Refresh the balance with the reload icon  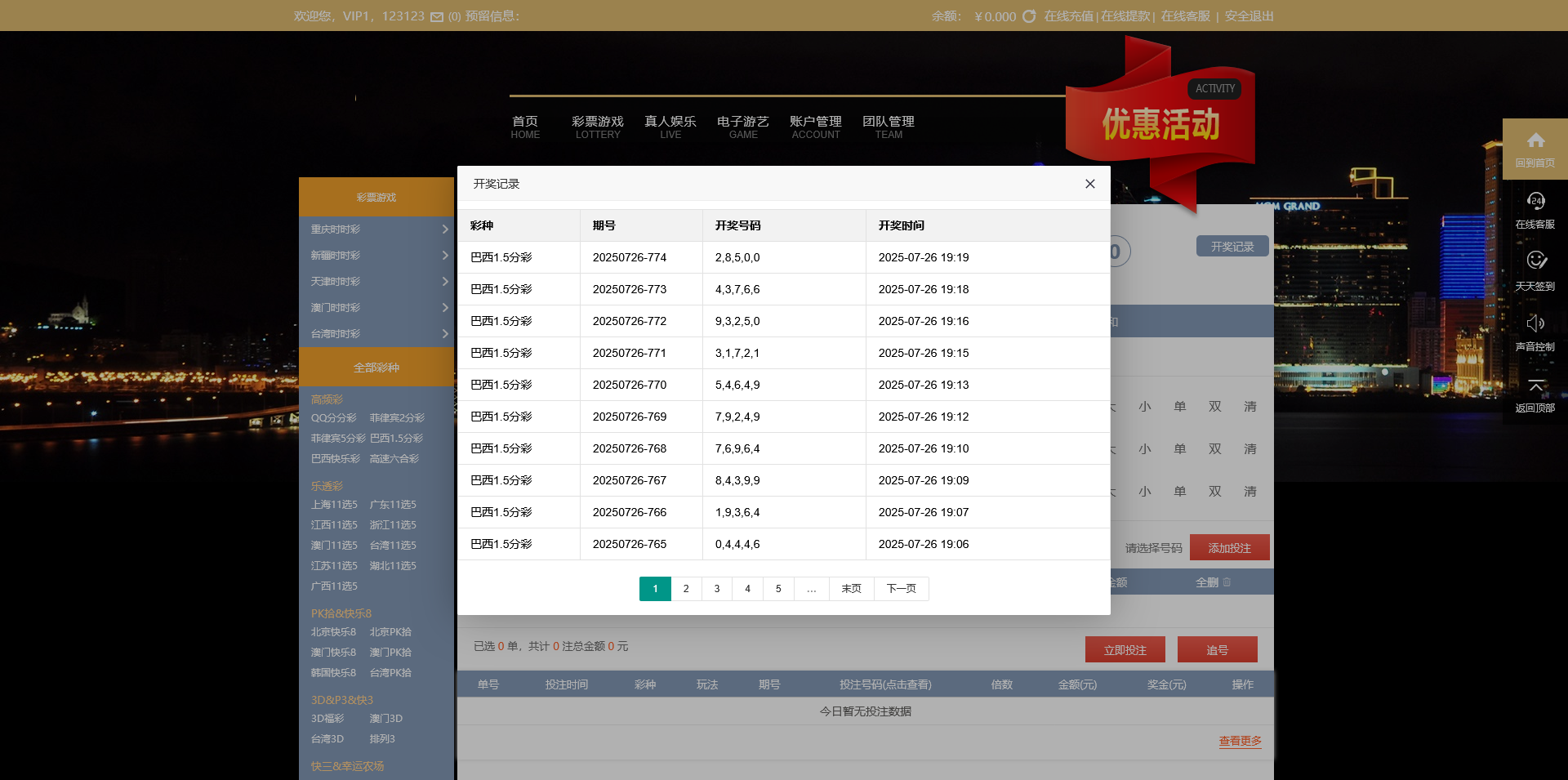[1029, 16]
